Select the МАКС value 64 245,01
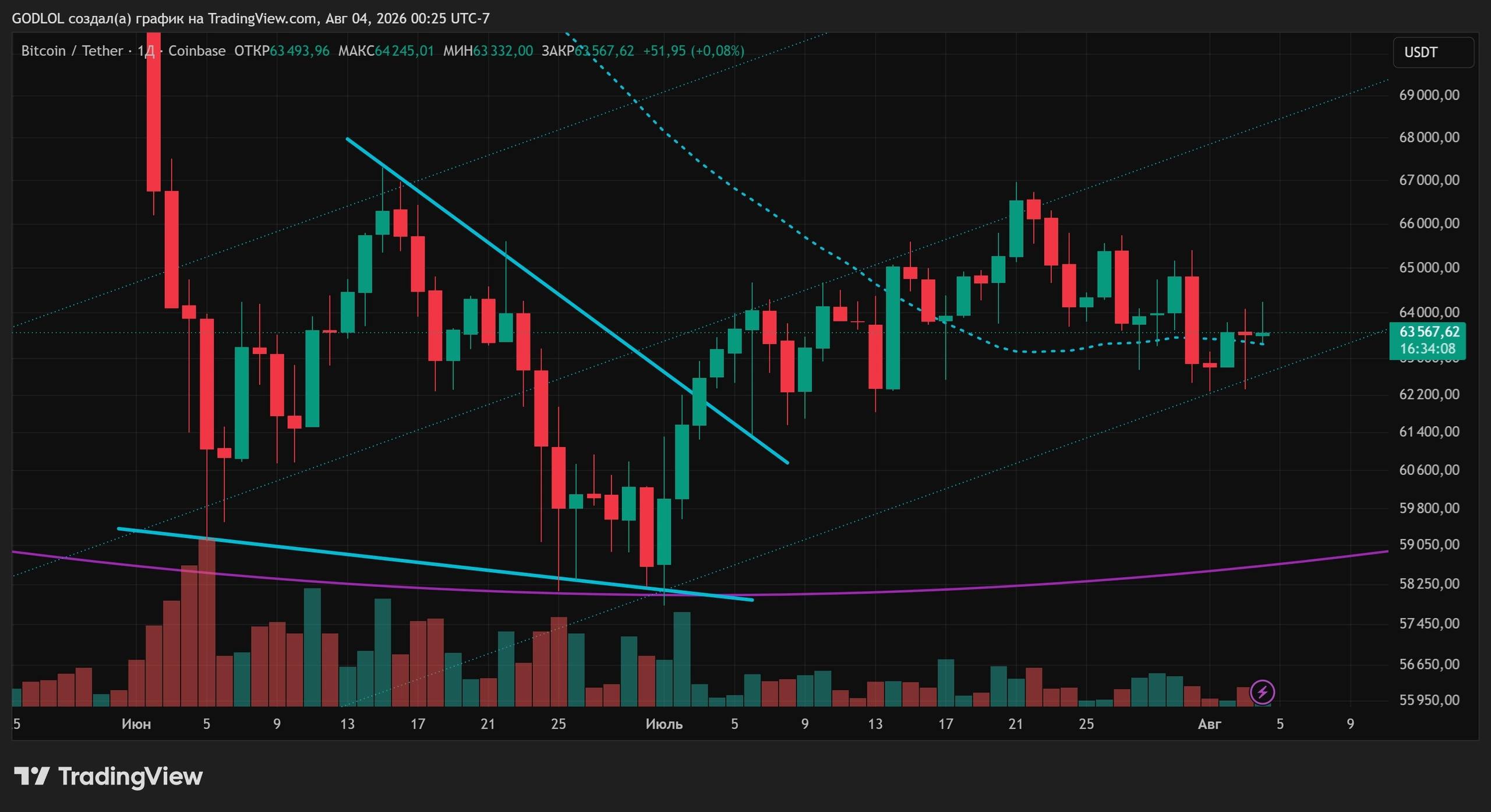This screenshot has width=1491, height=812. (x=404, y=51)
